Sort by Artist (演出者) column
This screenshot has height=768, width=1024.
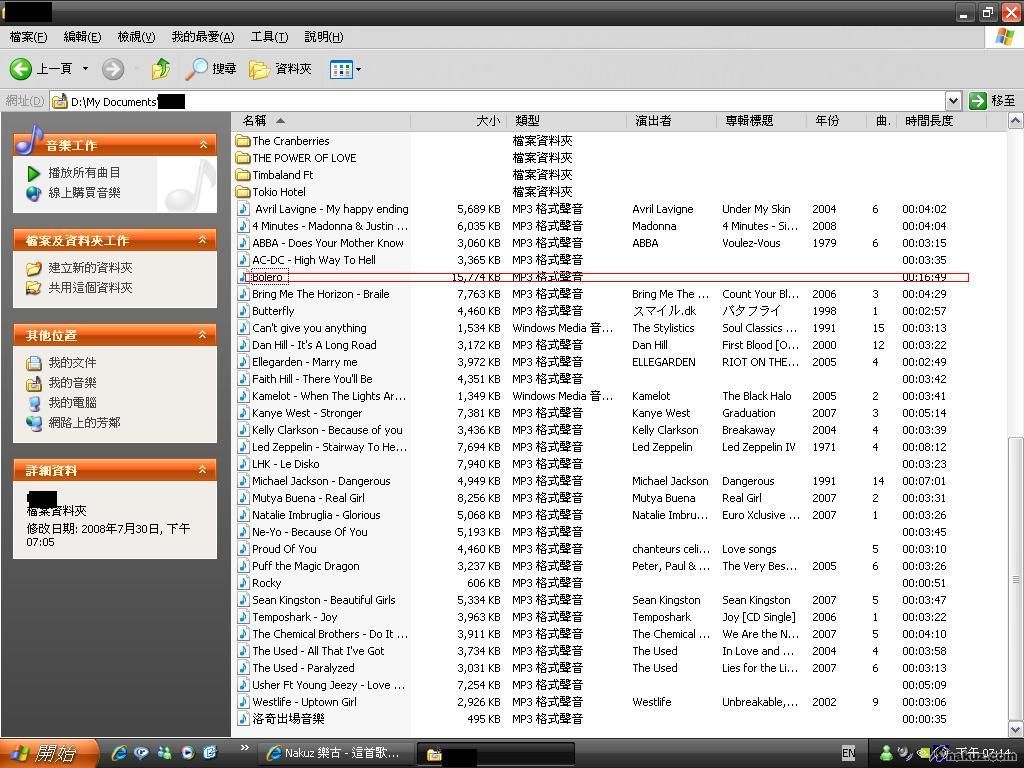click(671, 121)
